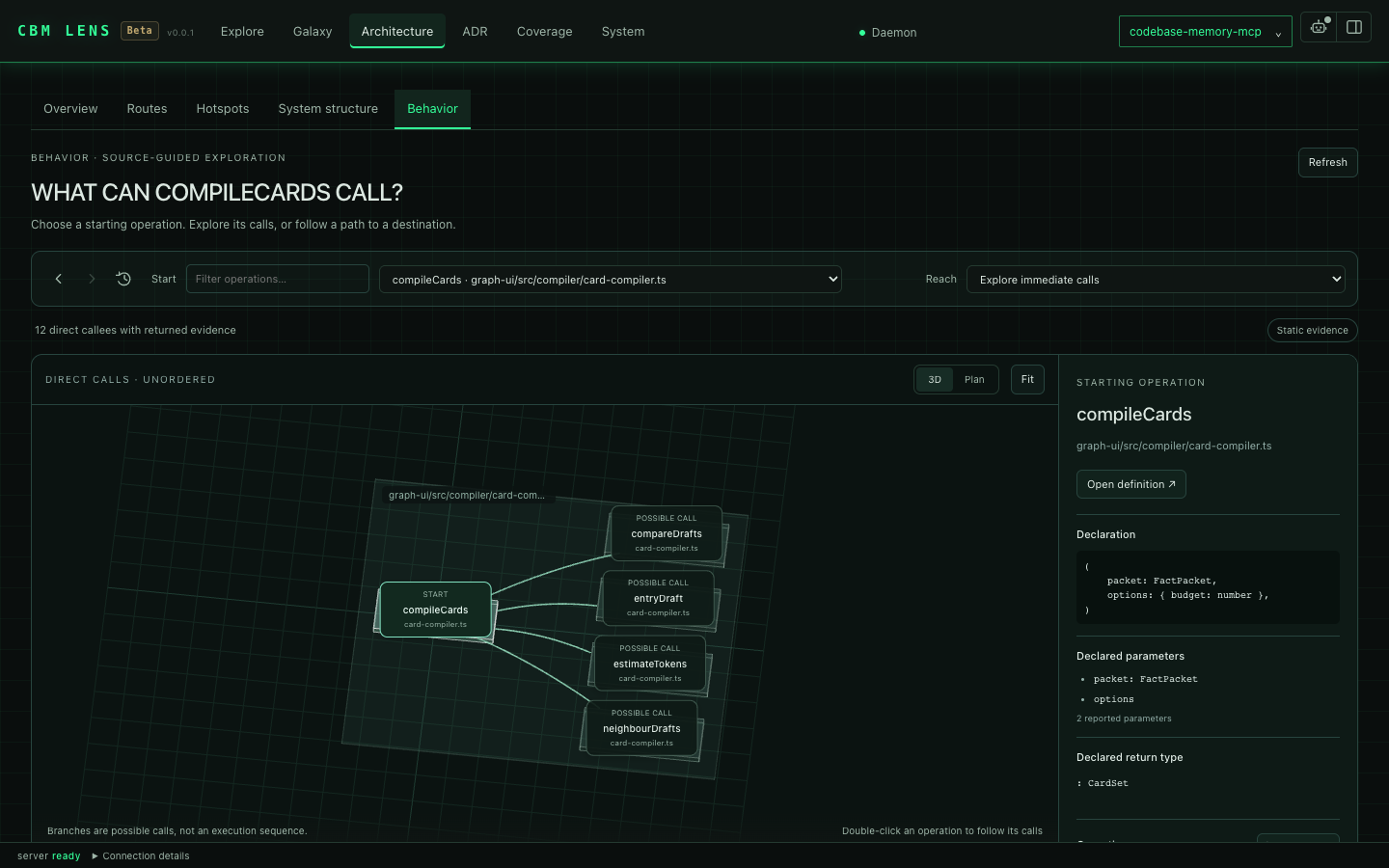This screenshot has height=868, width=1389.
Task: Open the ADR nav item
Action: pos(475,31)
